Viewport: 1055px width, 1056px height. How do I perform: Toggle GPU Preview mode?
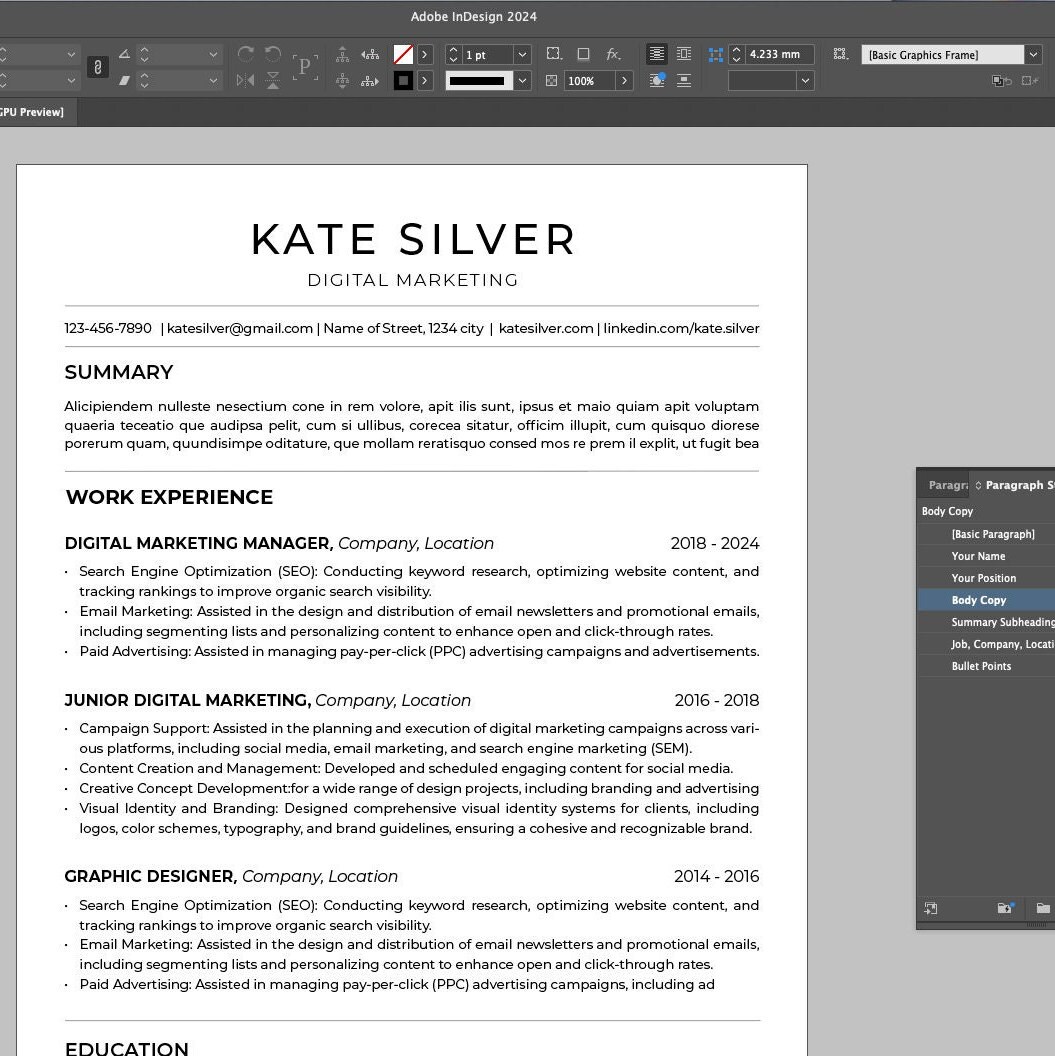click(x=30, y=112)
